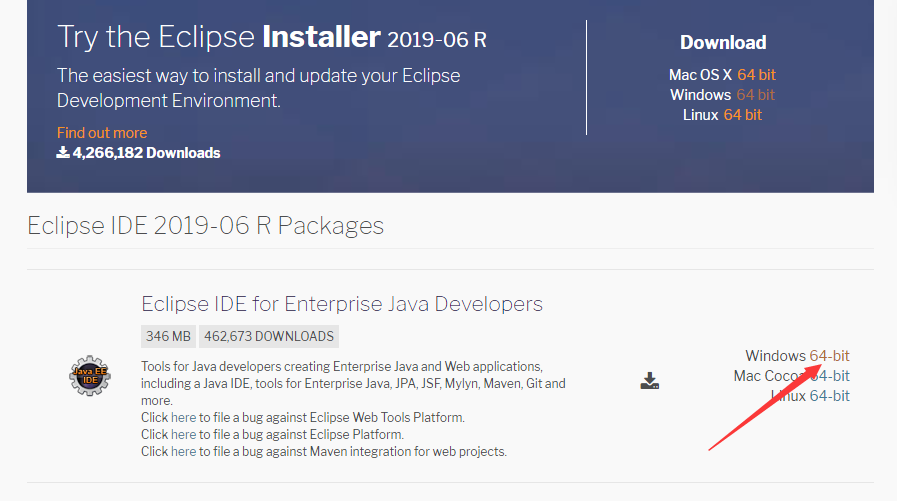This screenshot has width=897, height=501.
Task: Click the Download heading in the banner
Action: coord(723,42)
